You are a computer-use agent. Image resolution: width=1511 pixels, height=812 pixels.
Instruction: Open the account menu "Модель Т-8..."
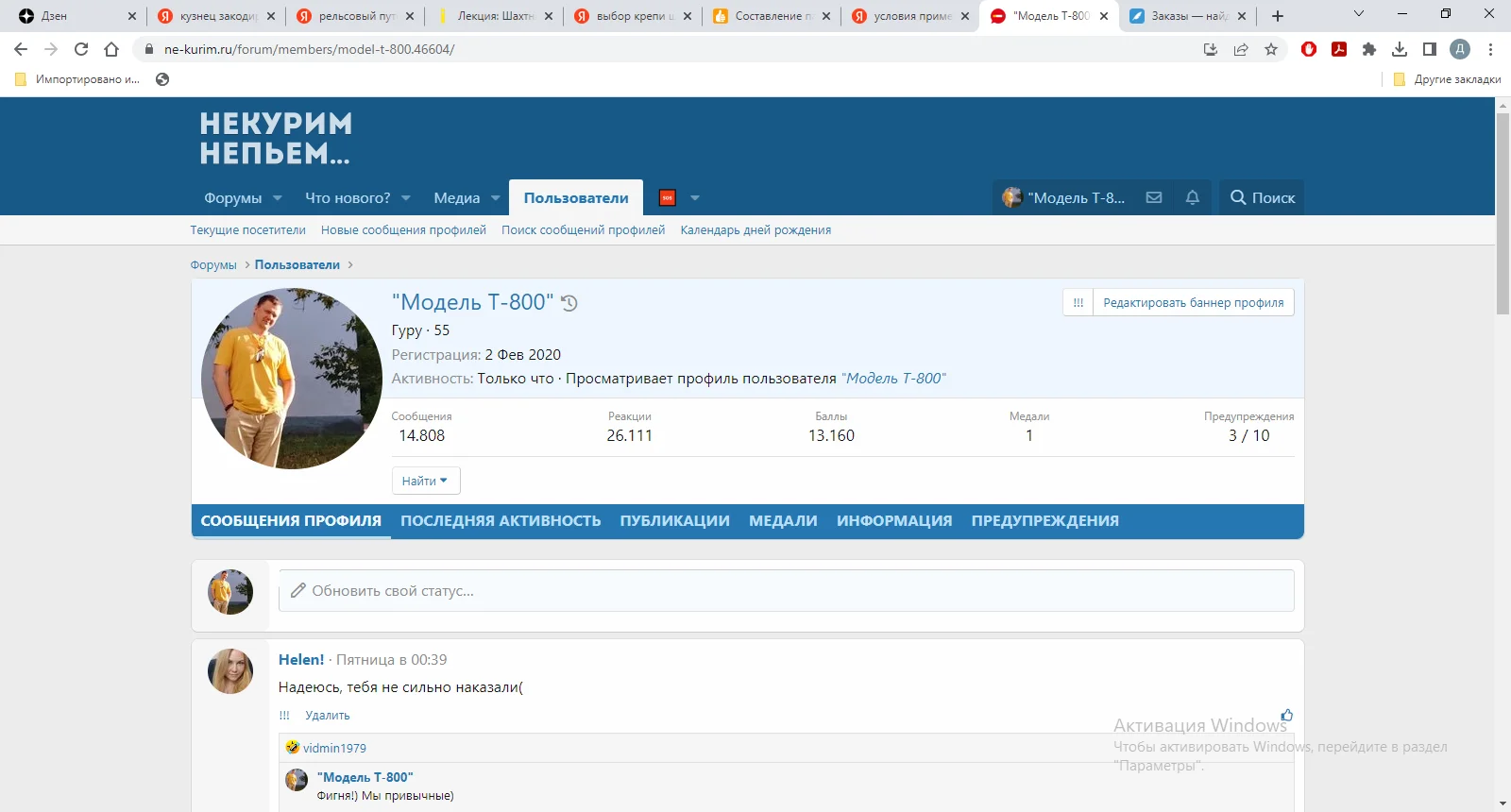1064,197
